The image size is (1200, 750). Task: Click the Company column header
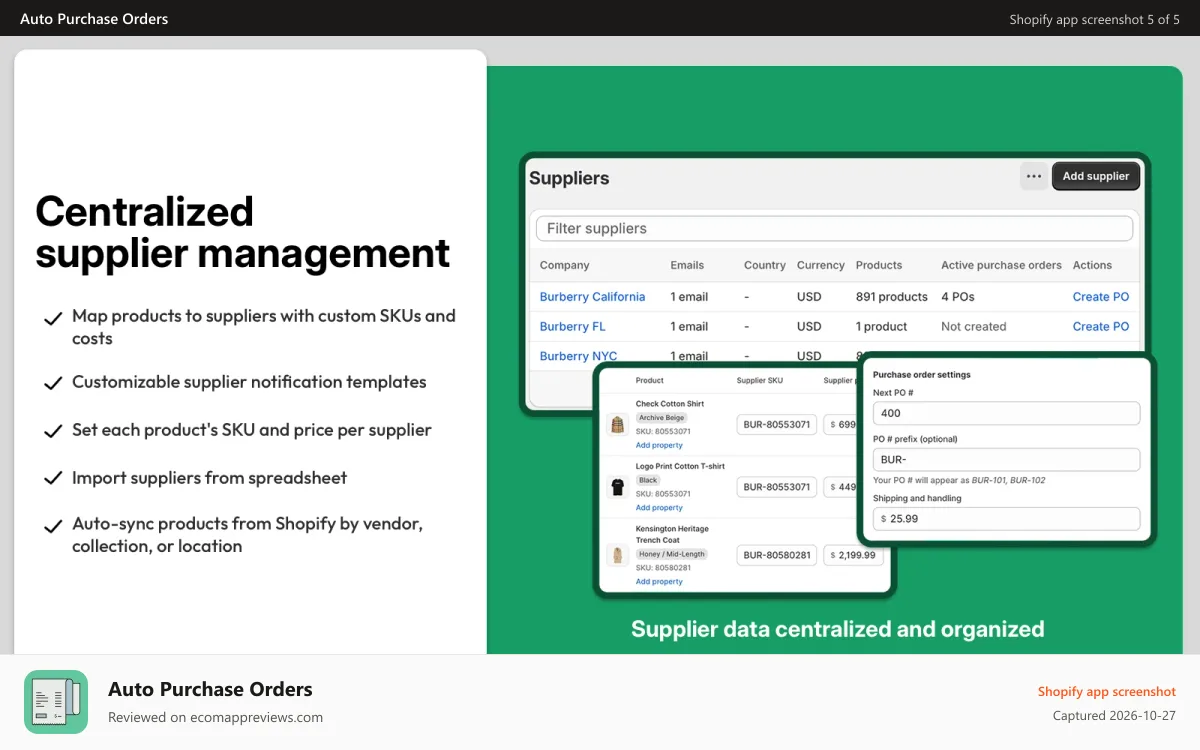[564, 265]
